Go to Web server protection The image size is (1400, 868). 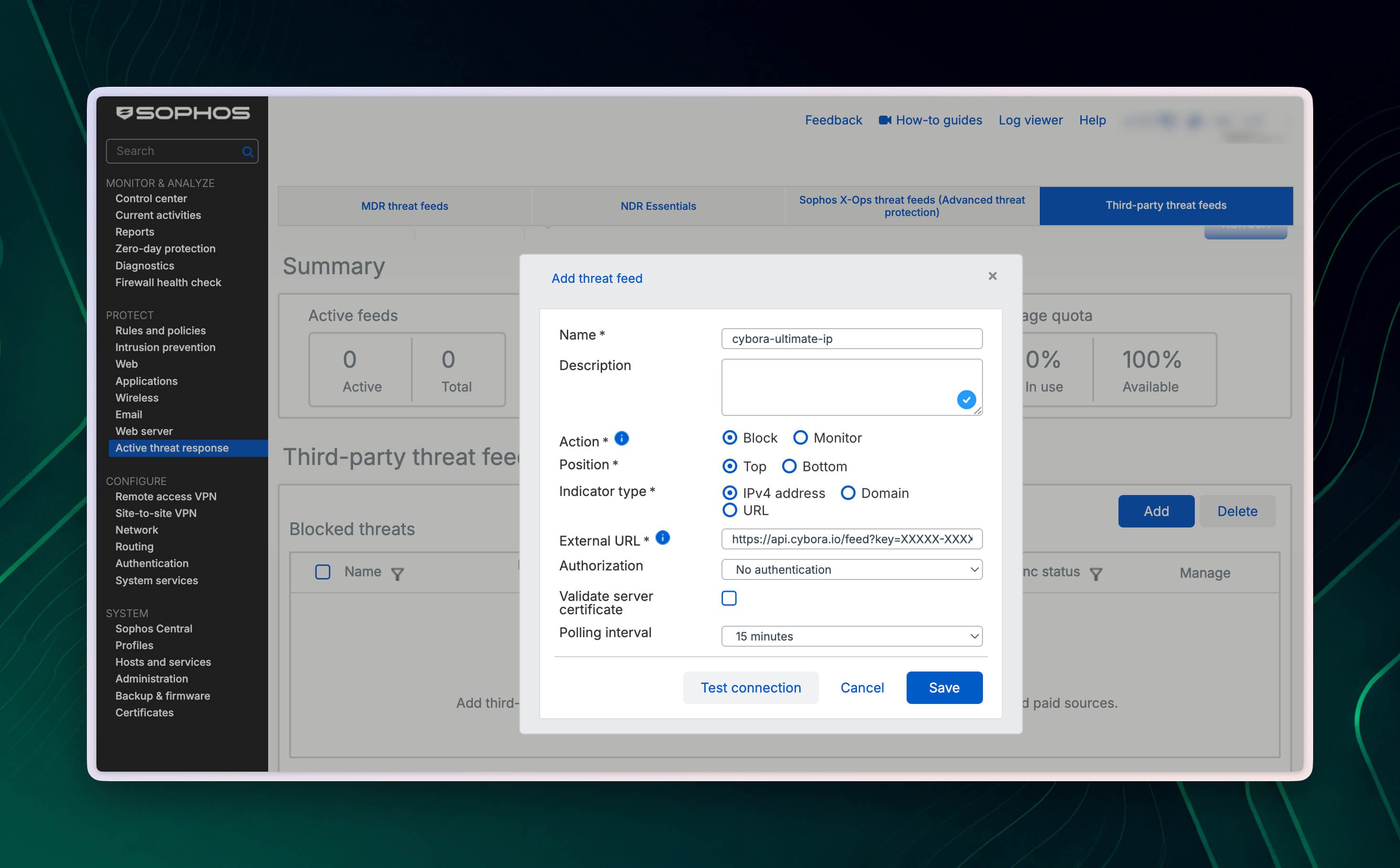pos(144,431)
